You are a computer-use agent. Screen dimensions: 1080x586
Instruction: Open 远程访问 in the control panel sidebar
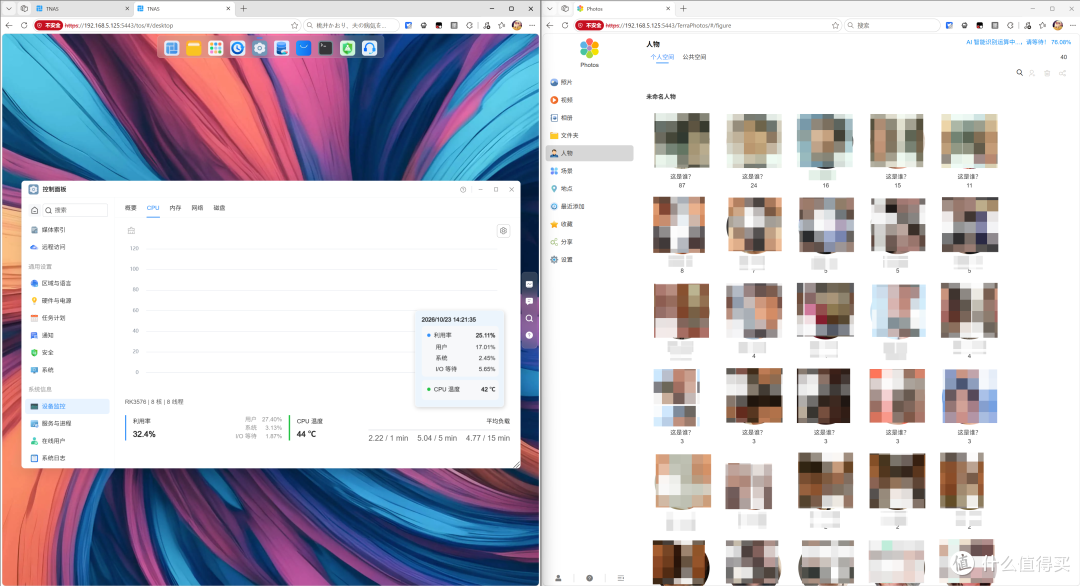[68, 247]
